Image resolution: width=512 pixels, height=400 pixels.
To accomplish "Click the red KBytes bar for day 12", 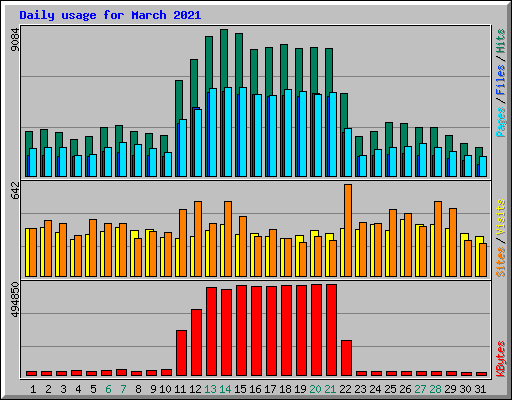I will coord(196,342).
